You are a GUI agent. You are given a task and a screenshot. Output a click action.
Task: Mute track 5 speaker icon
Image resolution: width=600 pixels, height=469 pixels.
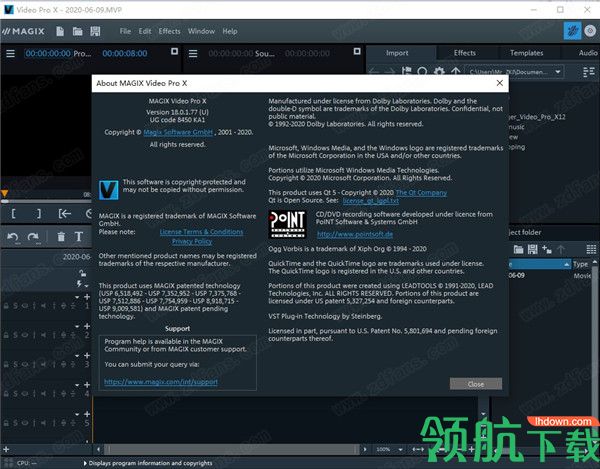44,423
